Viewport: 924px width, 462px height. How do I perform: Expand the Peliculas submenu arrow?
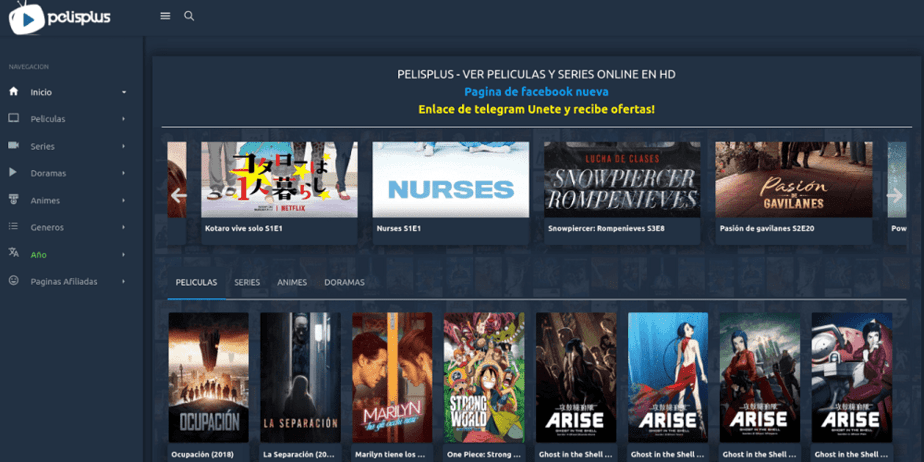(x=124, y=119)
